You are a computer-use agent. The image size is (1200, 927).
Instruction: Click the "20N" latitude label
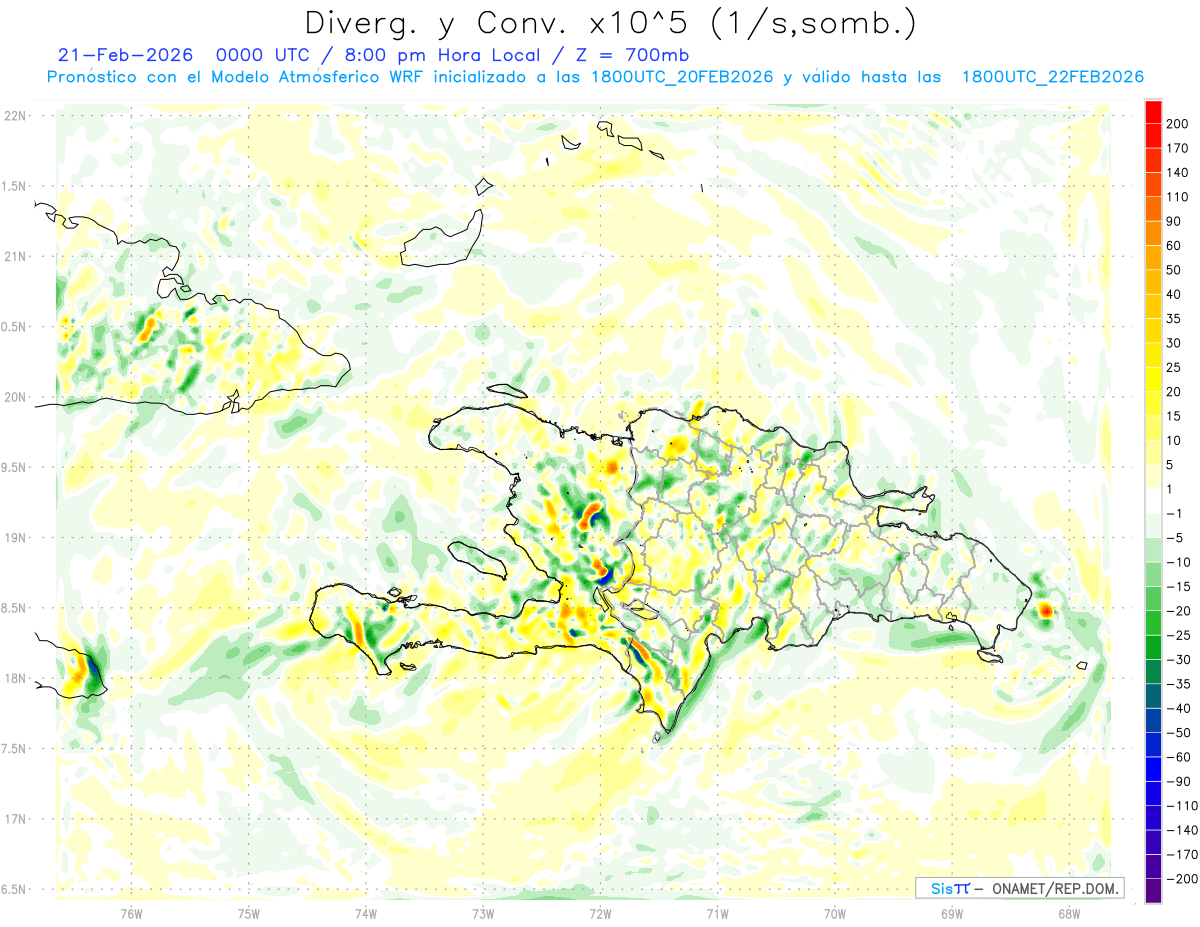tap(14, 397)
